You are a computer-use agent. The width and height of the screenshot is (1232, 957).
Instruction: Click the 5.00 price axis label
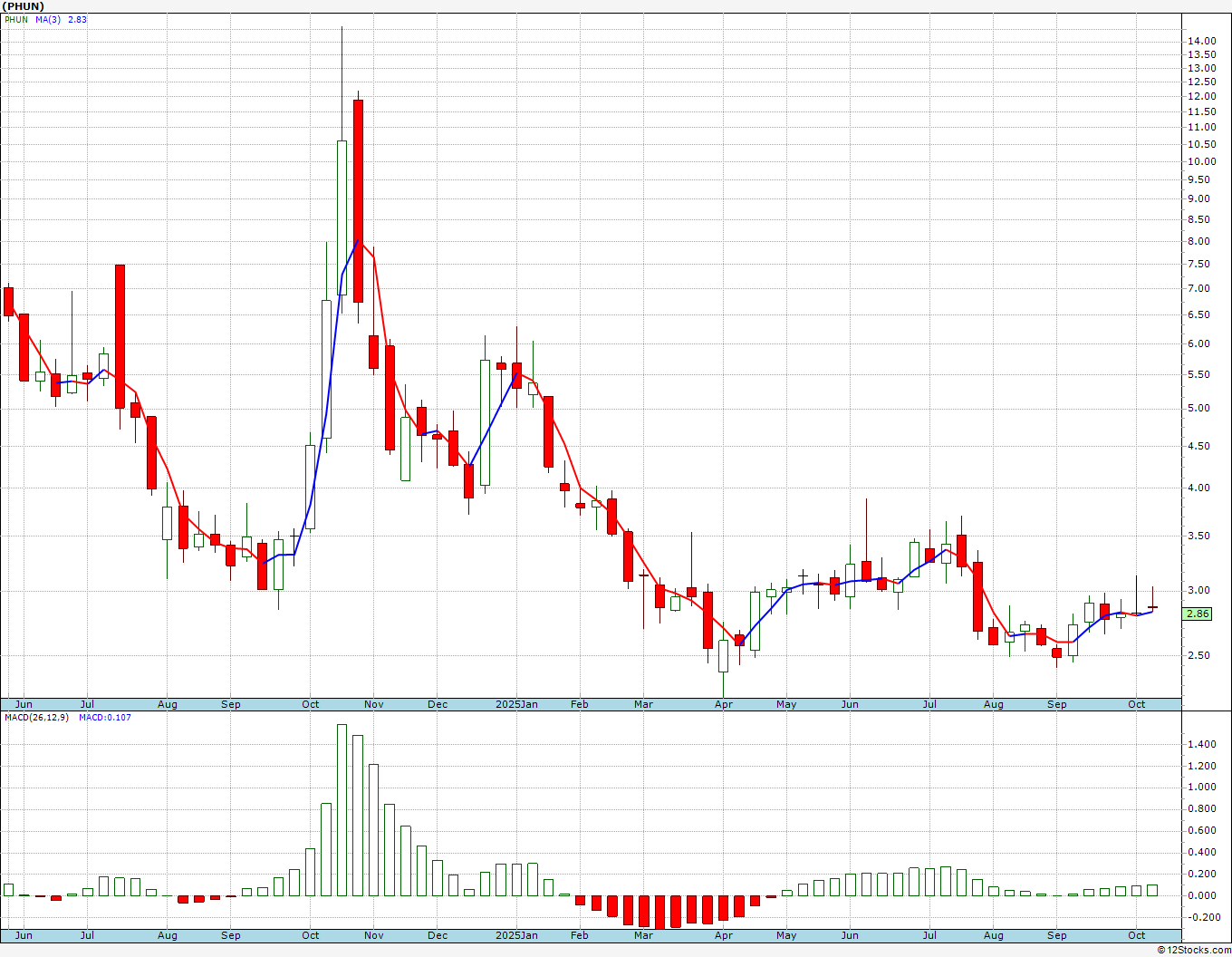pos(1199,409)
